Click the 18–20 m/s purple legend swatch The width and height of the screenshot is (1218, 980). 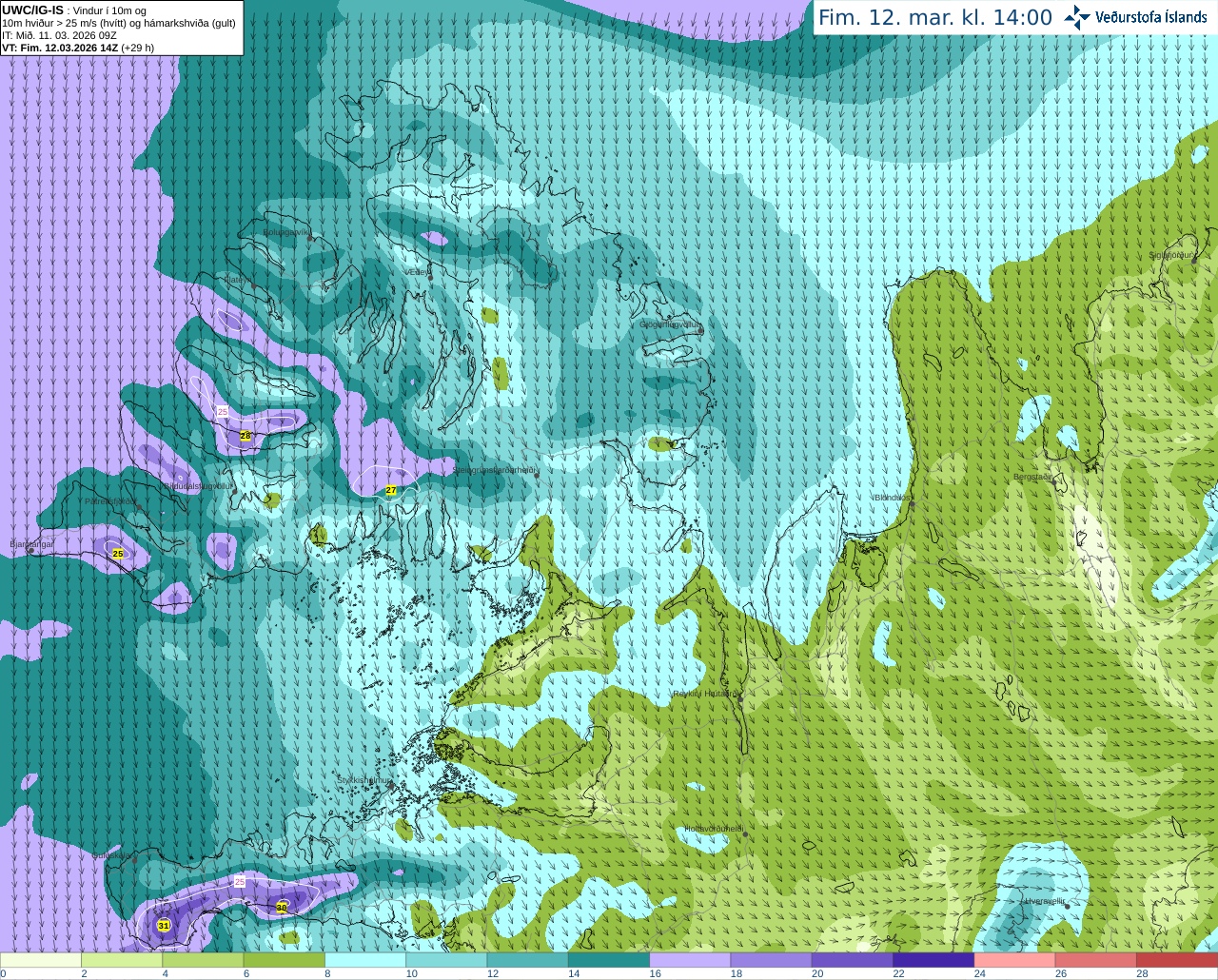tap(771, 960)
